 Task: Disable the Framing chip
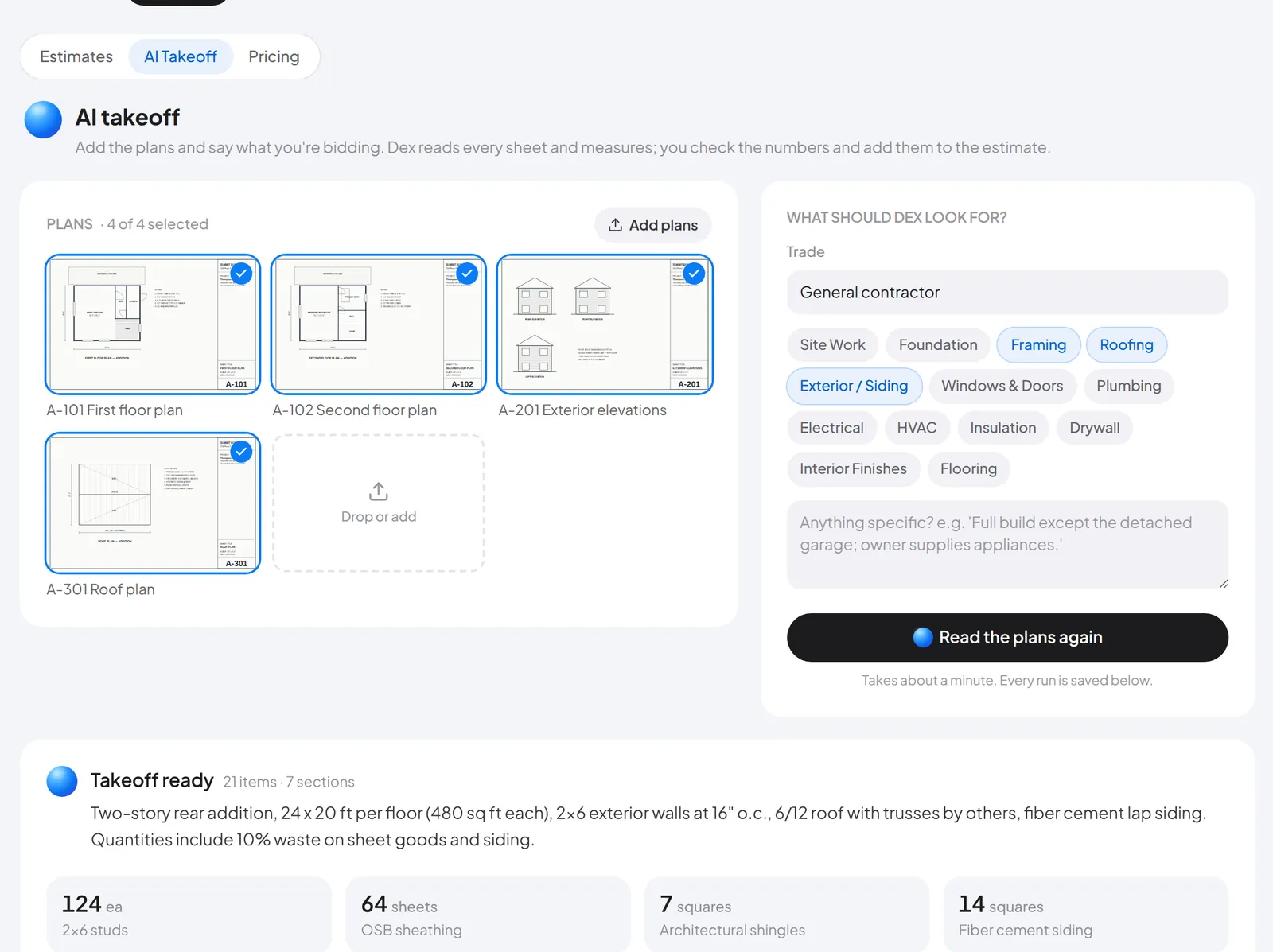pos(1038,345)
